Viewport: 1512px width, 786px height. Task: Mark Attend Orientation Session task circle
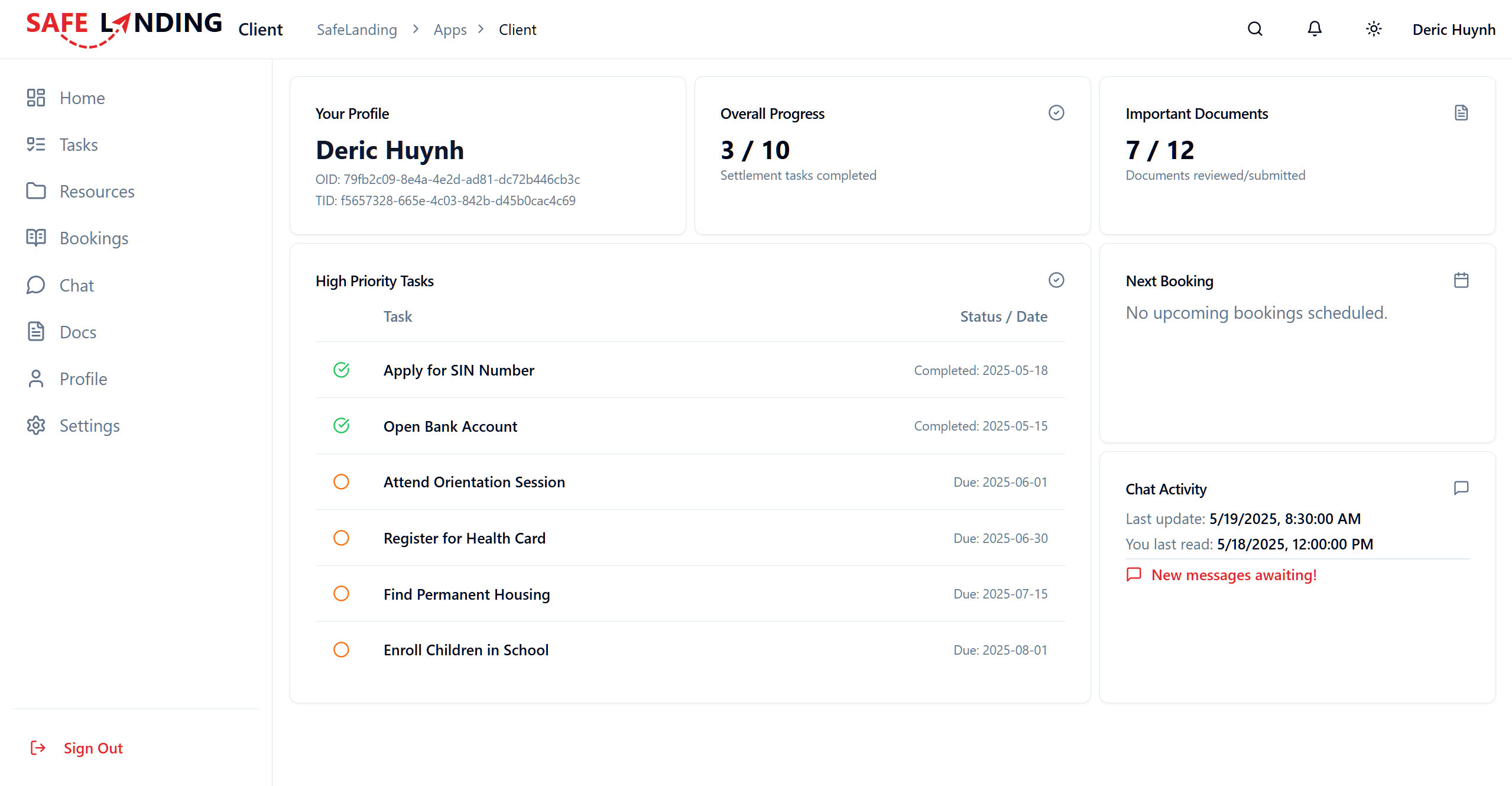(341, 482)
